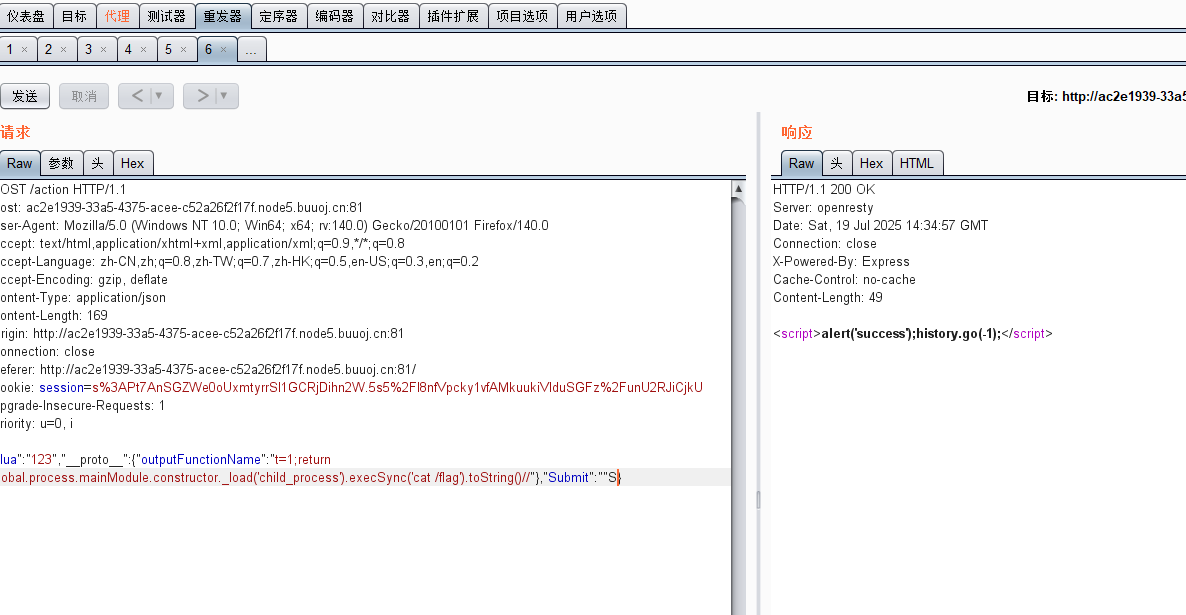Close repeater sub-tab 6

(x=223, y=50)
